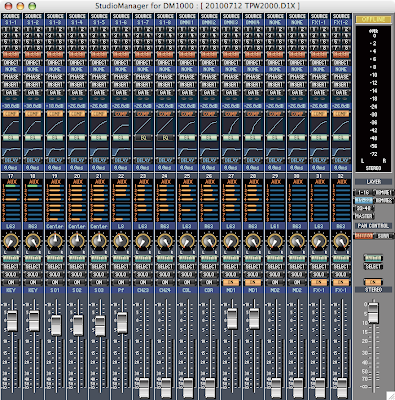Click the stereo level meter display
The image size is (395, 400).
click(x=373, y=99)
